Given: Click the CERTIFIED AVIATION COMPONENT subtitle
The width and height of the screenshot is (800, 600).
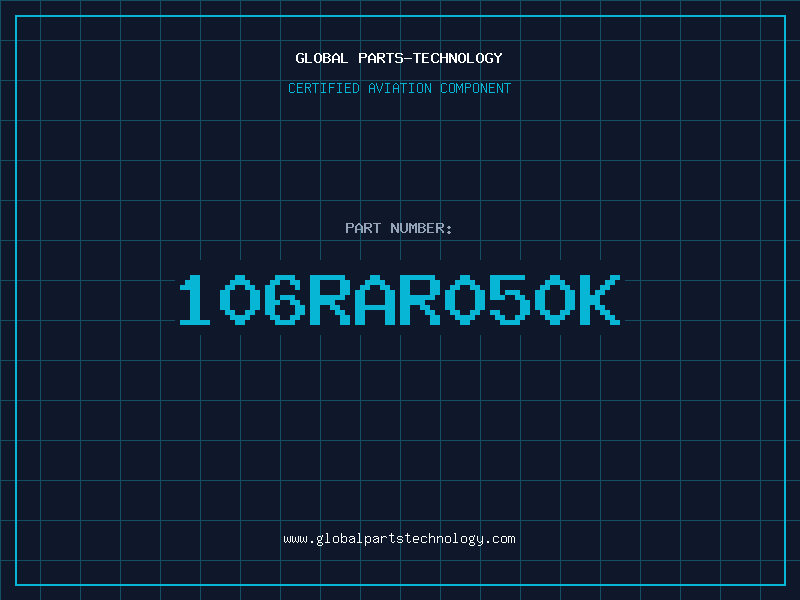Looking at the screenshot, I should pyautogui.click(x=399, y=88).
